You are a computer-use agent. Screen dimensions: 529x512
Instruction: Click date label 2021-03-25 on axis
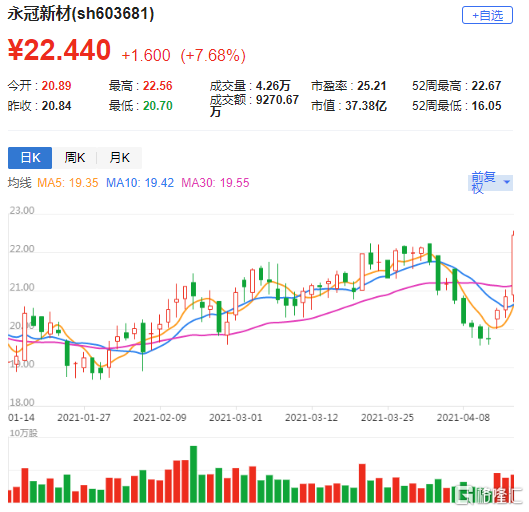[388, 418]
